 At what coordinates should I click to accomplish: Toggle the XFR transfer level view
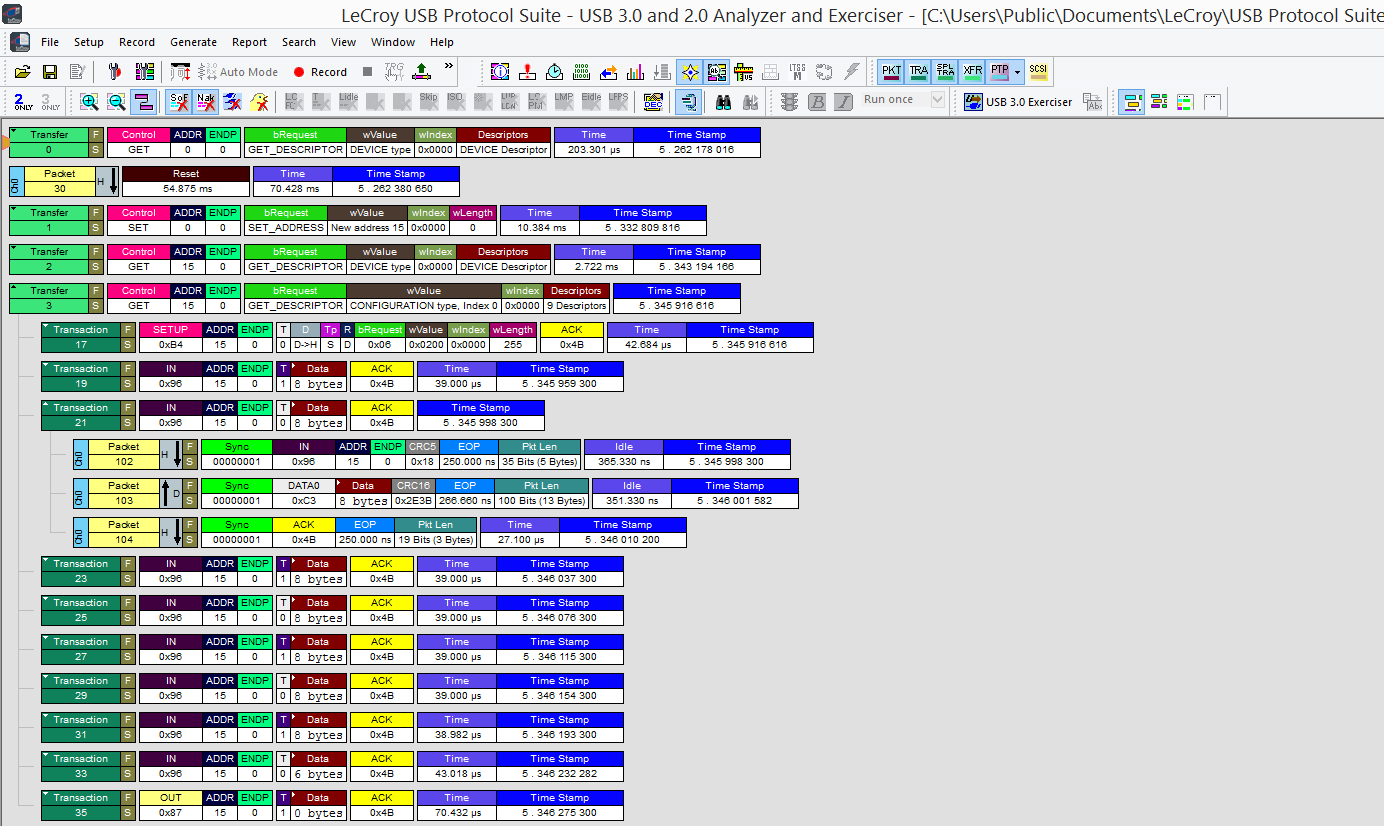[972, 72]
